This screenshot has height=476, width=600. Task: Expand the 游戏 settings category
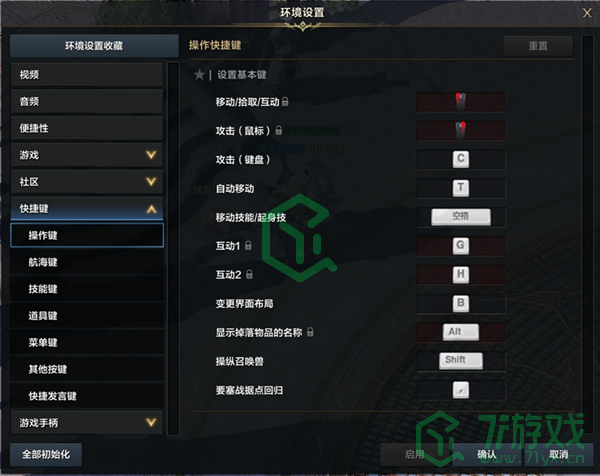tap(87, 155)
